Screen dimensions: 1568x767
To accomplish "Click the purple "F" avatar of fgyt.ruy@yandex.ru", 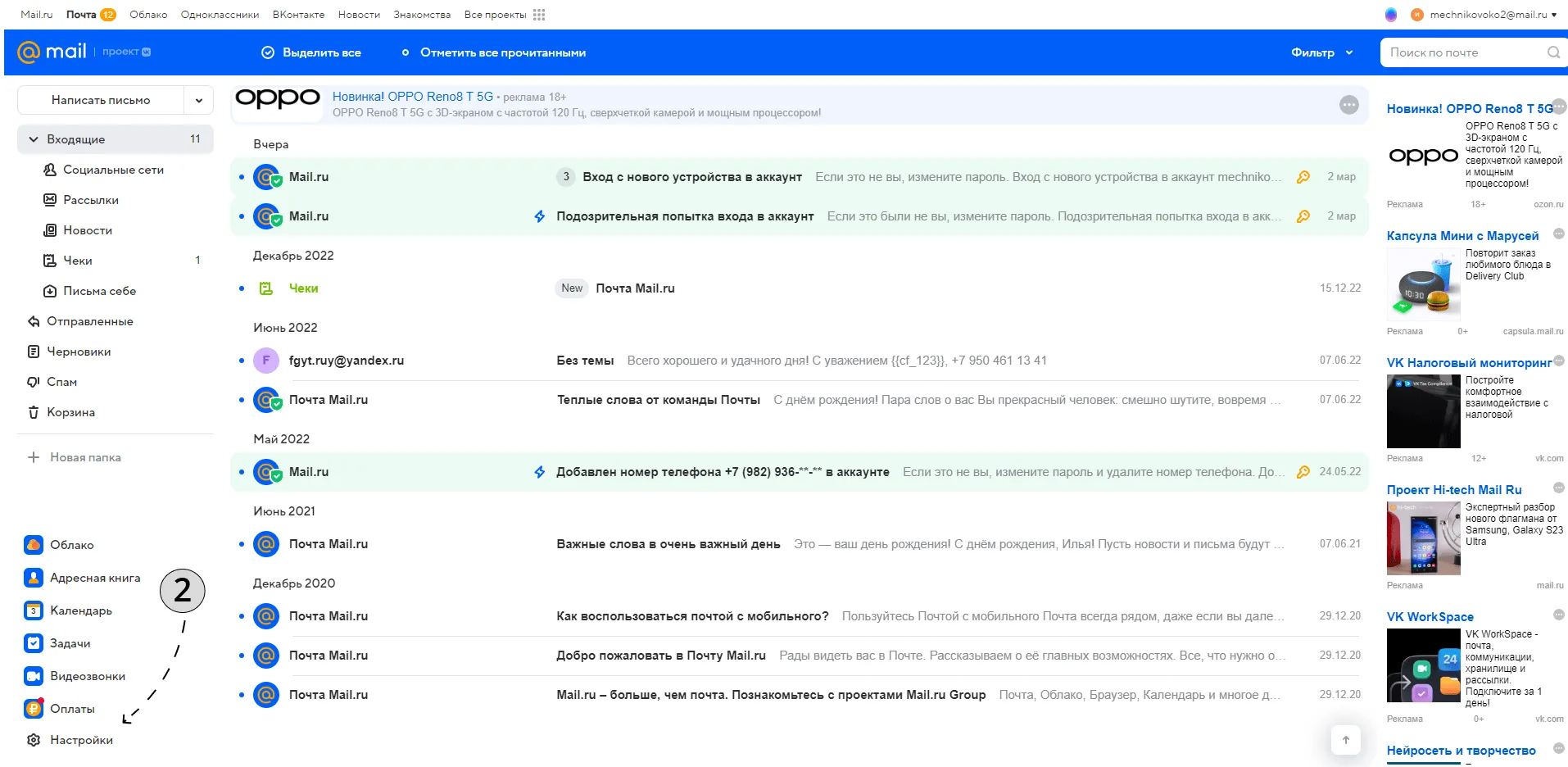I will (266, 361).
